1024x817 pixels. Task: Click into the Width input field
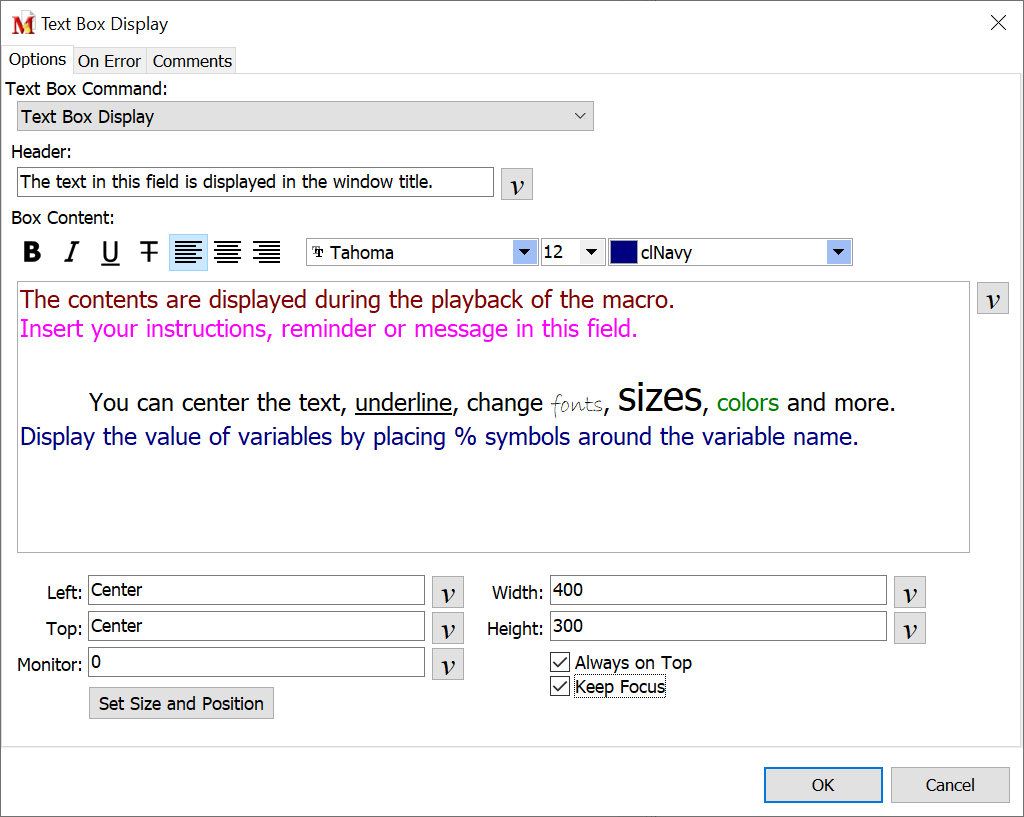(717, 591)
